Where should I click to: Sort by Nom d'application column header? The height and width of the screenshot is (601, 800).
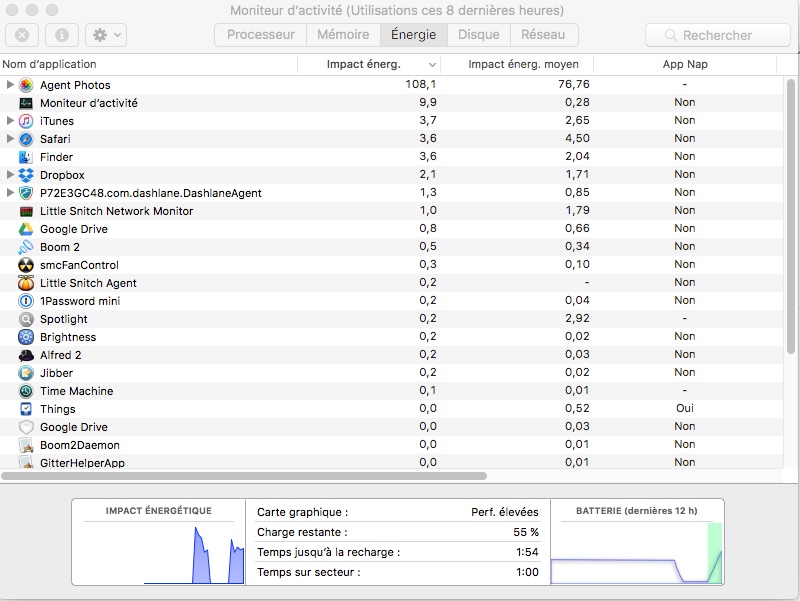pyautogui.click(x=148, y=64)
